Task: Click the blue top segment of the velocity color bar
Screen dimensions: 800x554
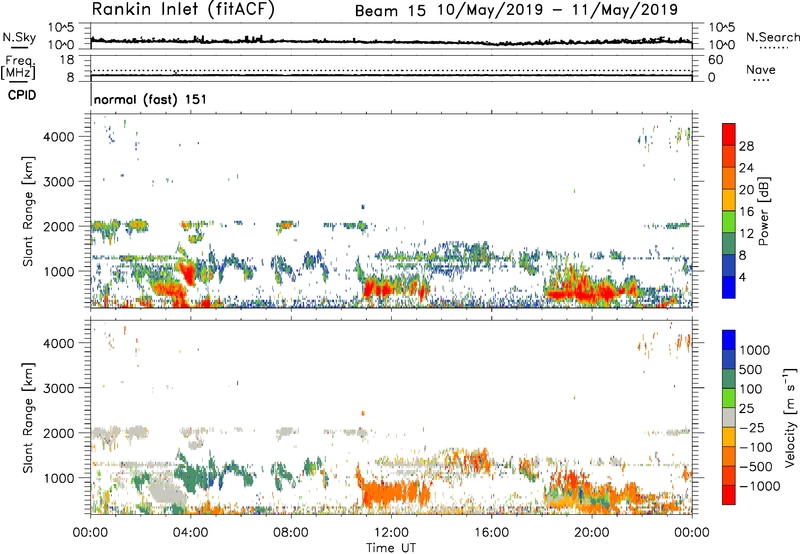Action: [x=729, y=340]
